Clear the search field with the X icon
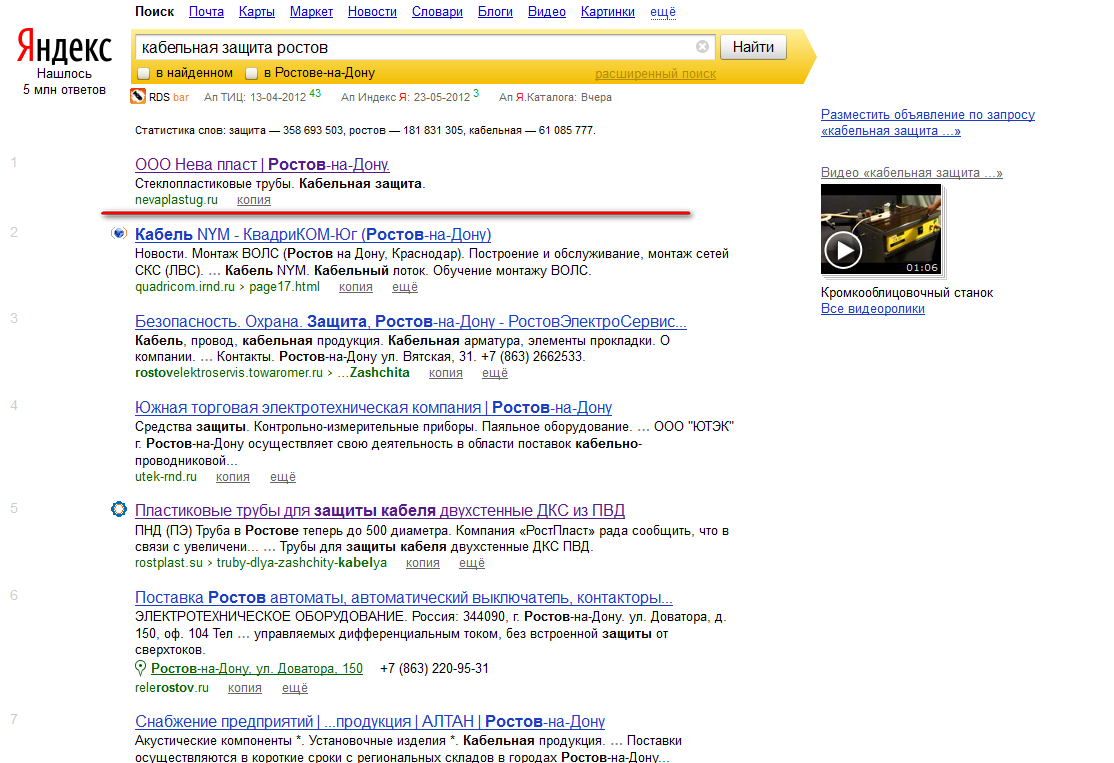The image size is (1114, 763). (x=702, y=47)
